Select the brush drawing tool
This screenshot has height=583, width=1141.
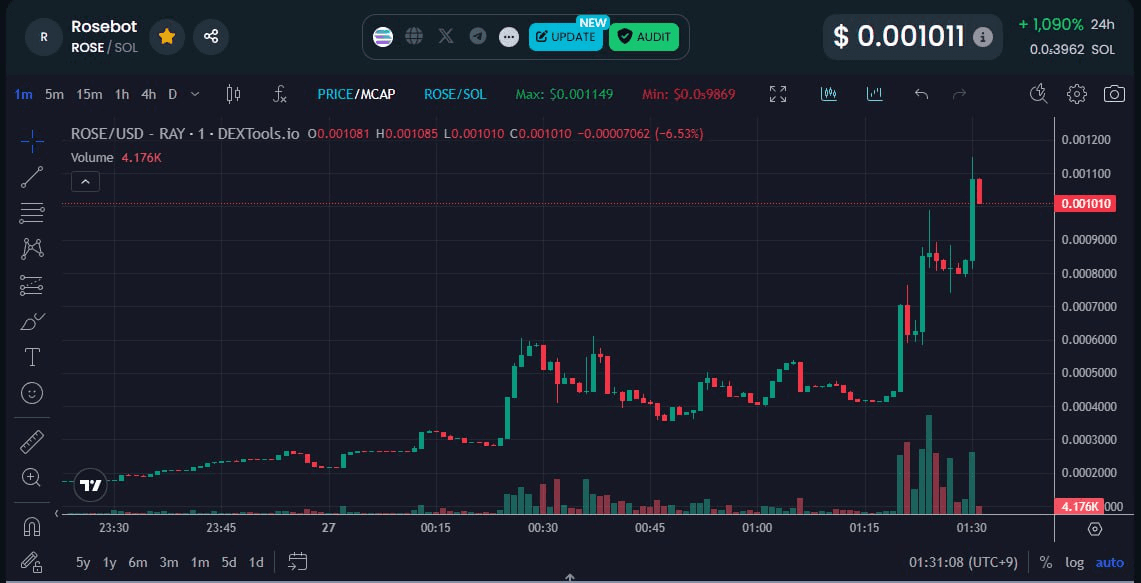32,321
